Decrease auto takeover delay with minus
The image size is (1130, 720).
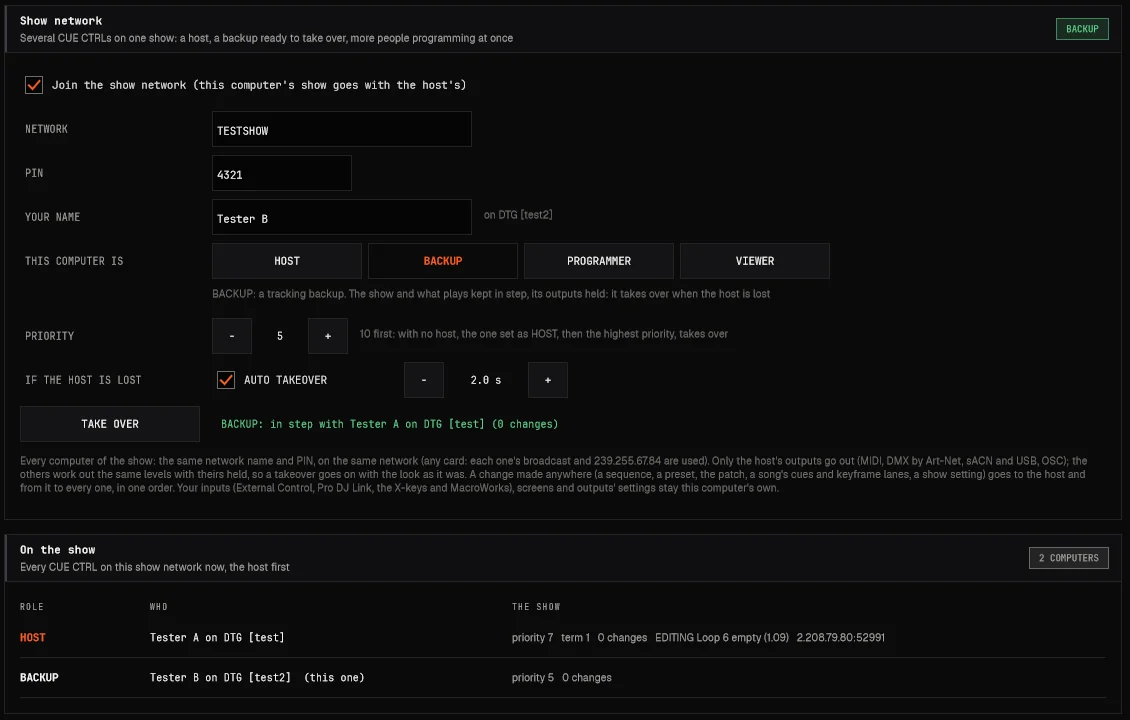[x=424, y=380]
